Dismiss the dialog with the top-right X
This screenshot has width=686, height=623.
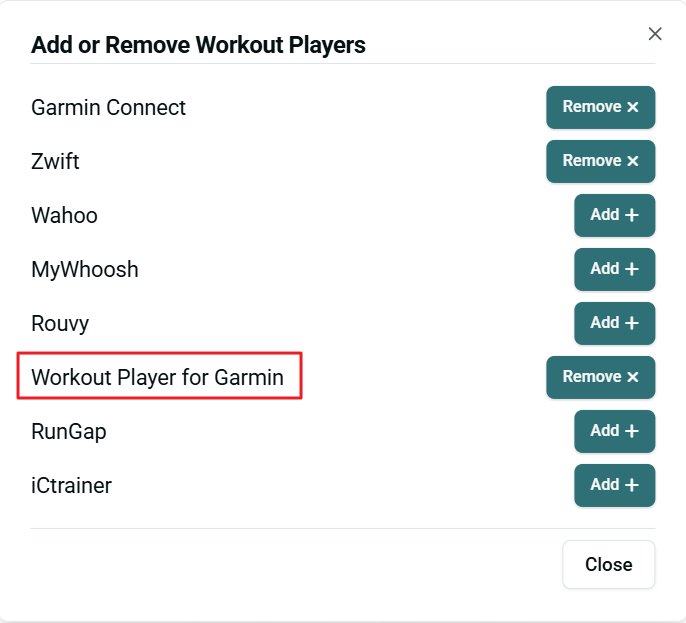[655, 34]
